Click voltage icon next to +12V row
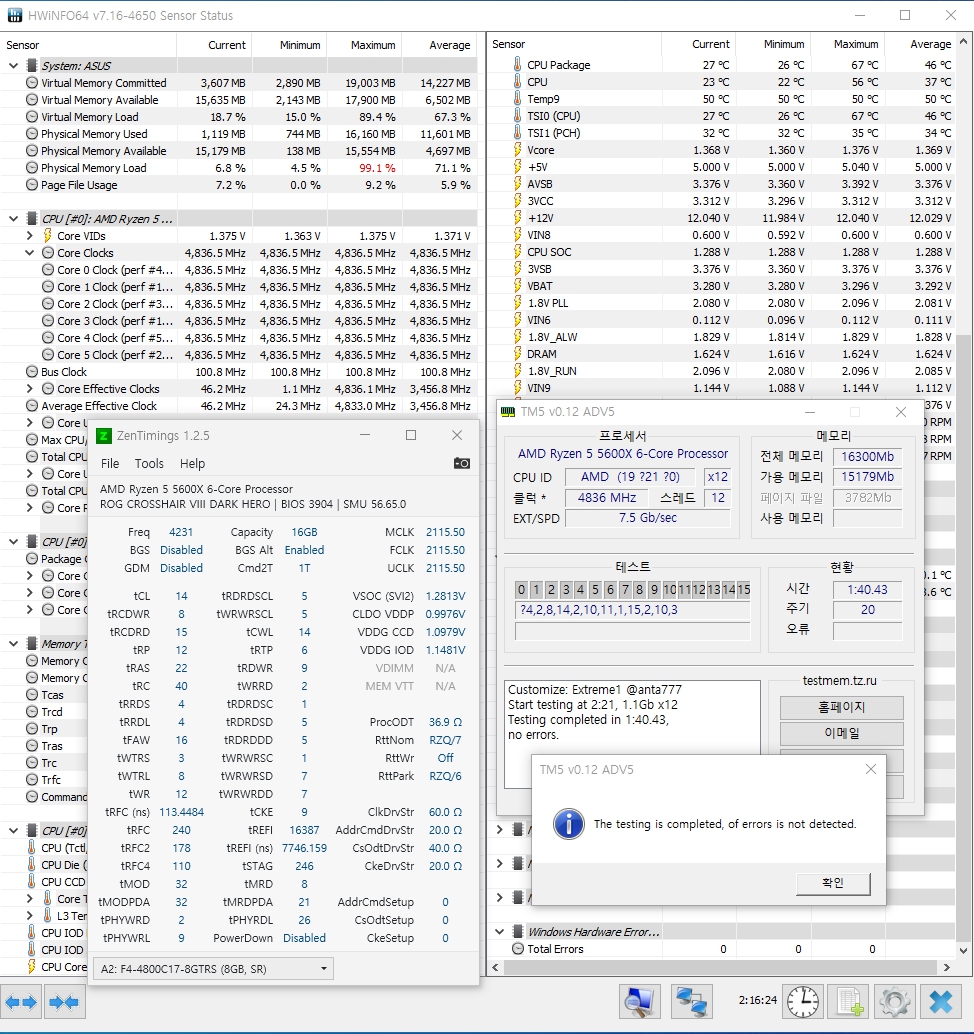974x1034 pixels. point(518,218)
